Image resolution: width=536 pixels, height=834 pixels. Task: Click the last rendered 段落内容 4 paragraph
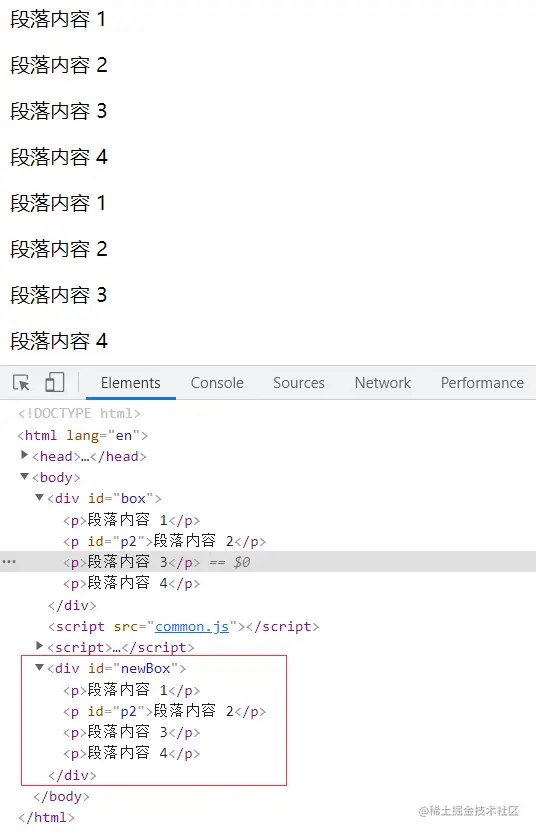58,341
